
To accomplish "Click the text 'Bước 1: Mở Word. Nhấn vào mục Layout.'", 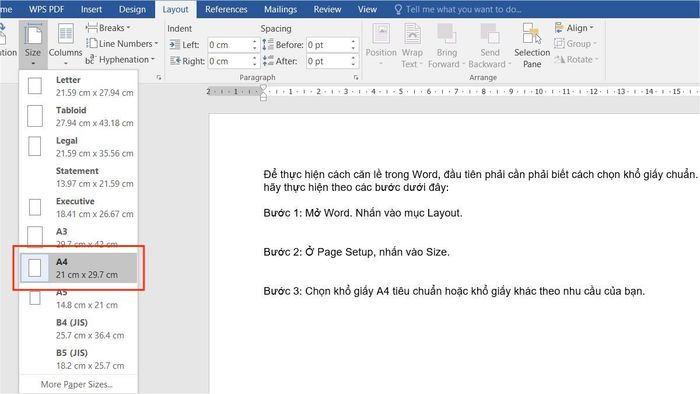I will 363,213.
